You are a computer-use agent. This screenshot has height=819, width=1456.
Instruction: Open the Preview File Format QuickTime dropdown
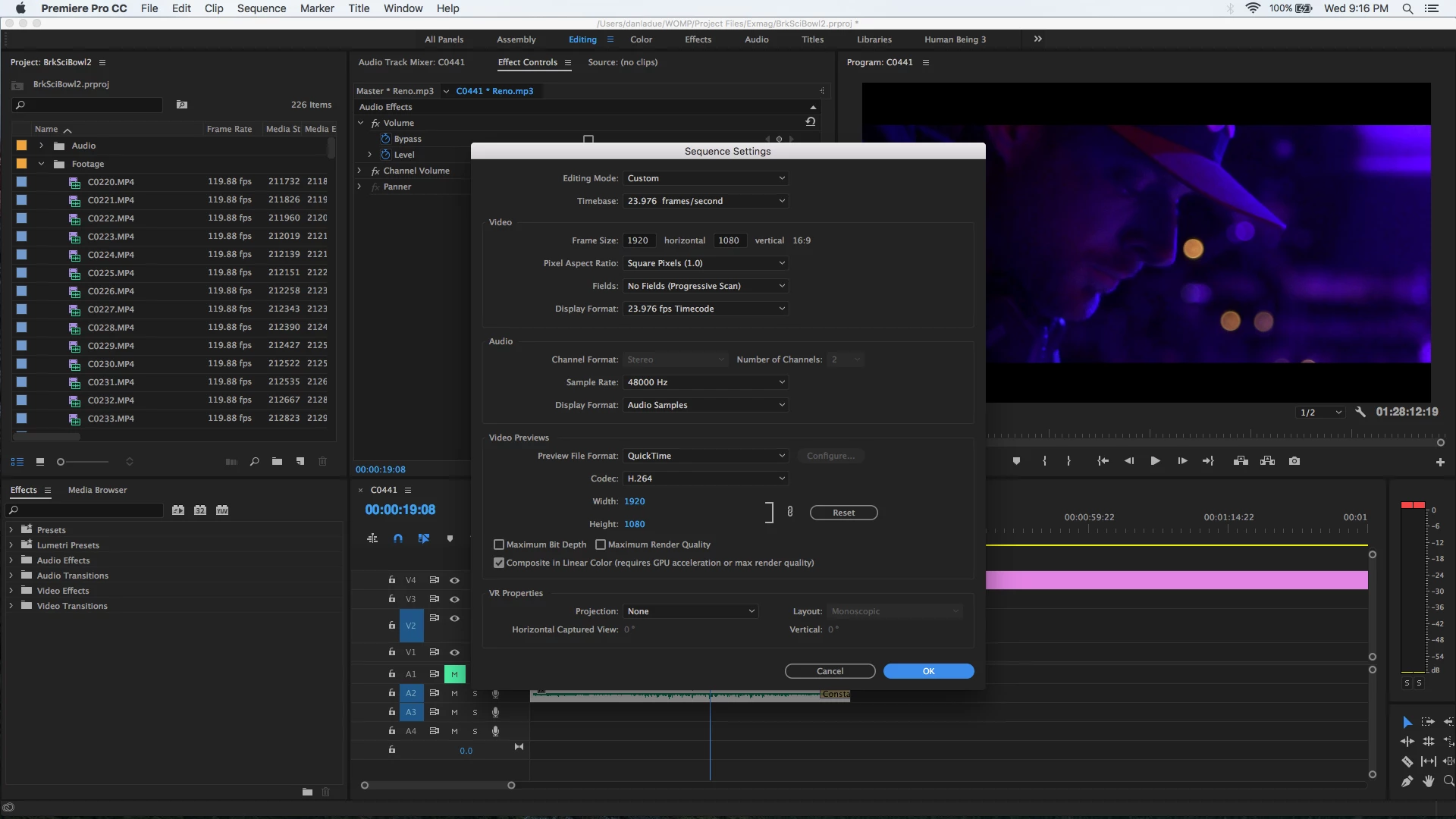coord(705,456)
